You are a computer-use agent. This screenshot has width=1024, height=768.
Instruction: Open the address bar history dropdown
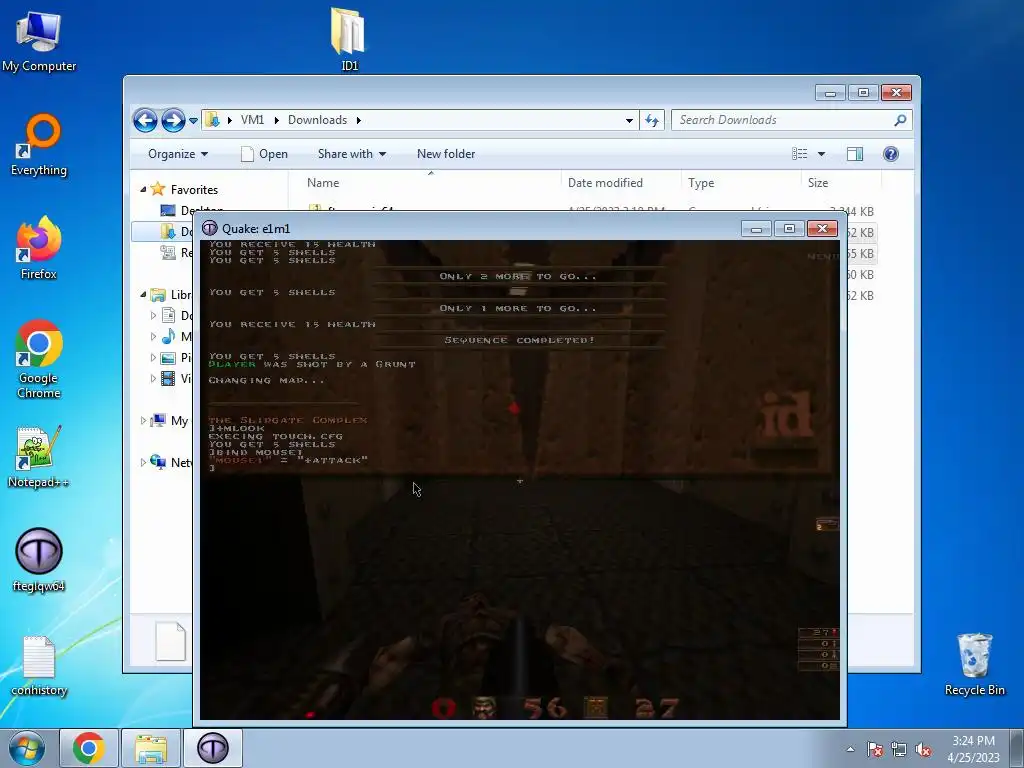[x=629, y=120]
